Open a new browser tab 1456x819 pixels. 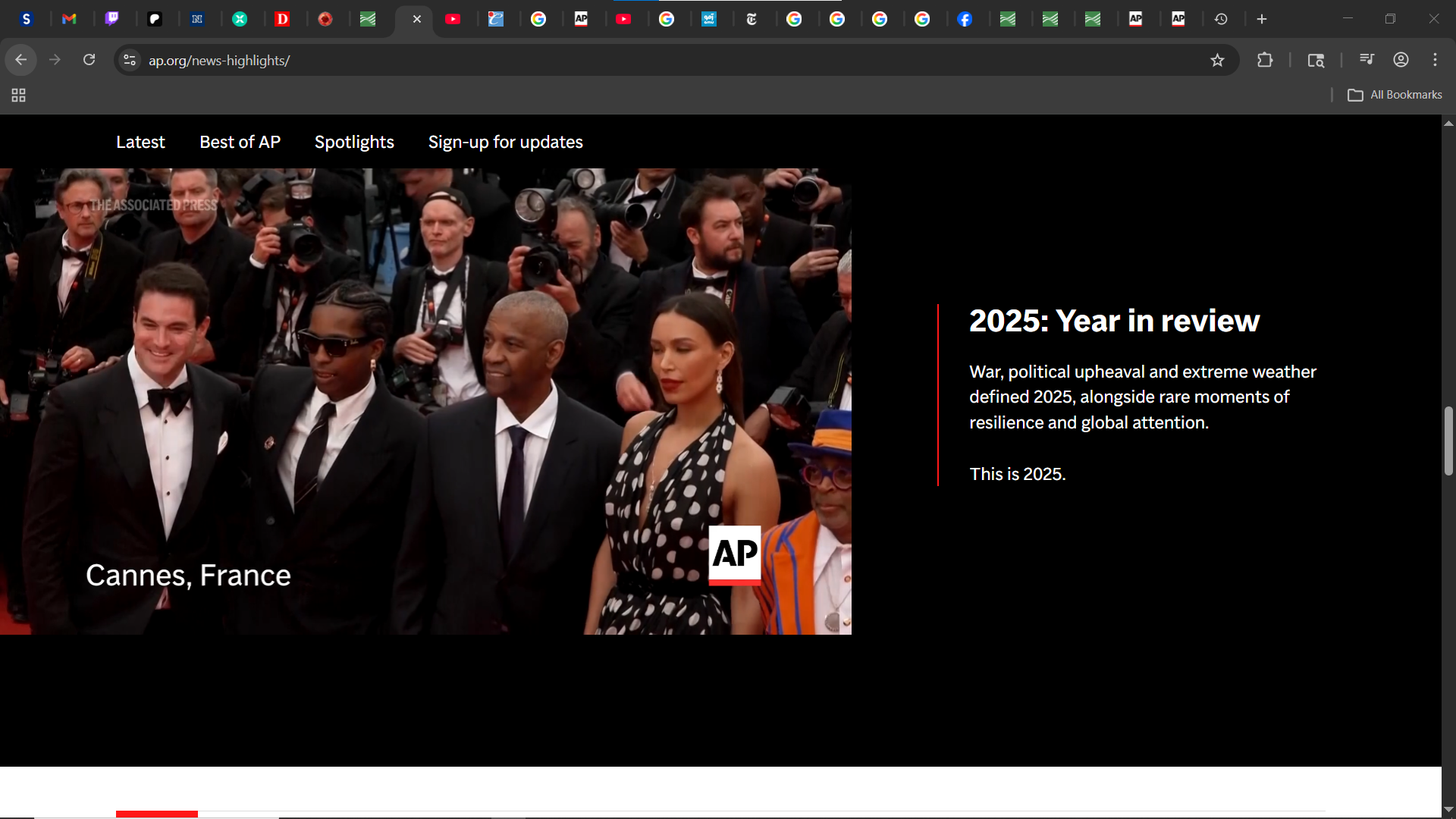coord(1262,19)
